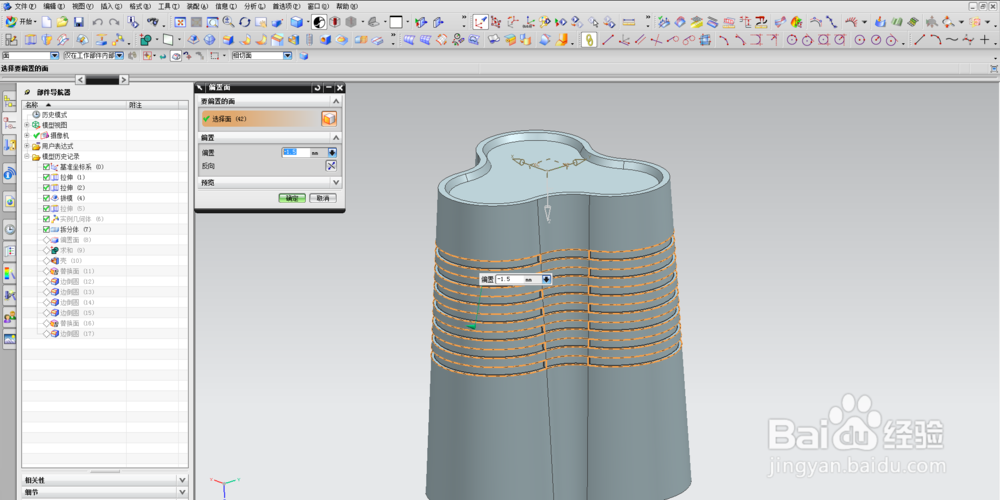Open the Part Navigator sidebar tab
Viewport: 1000px width, 500px height.
point(10,124)
